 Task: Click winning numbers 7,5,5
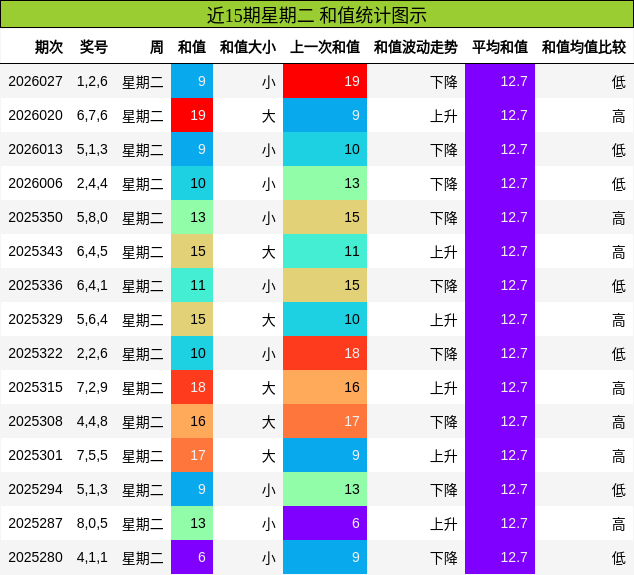click(x=92, y=455)
